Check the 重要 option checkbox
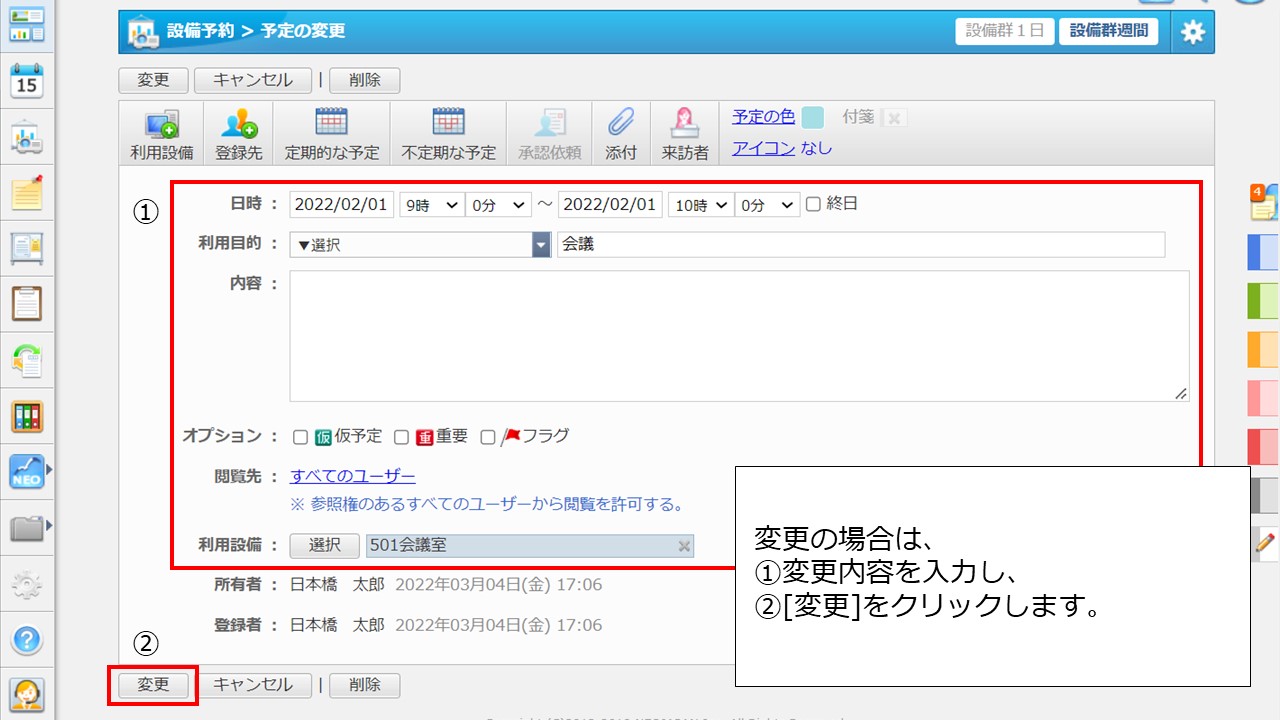The image size is (1280, 720). coord(401,437)
